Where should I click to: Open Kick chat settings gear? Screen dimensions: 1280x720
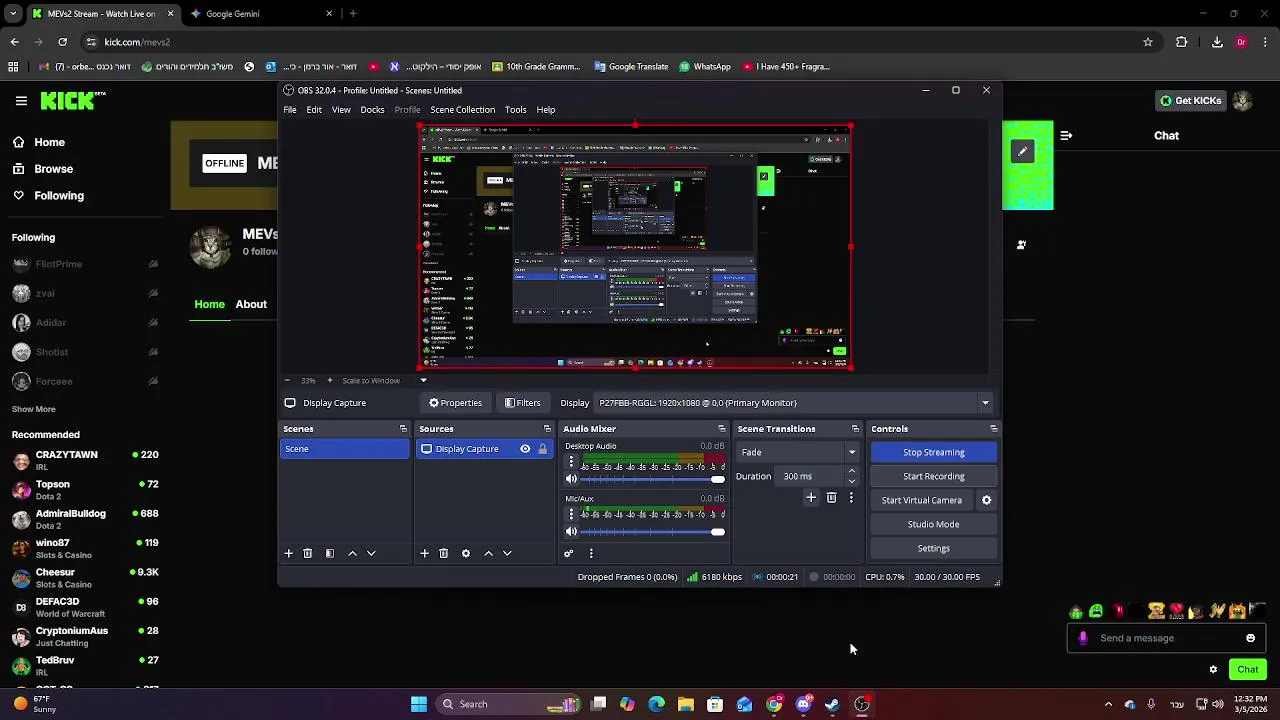1214,669
